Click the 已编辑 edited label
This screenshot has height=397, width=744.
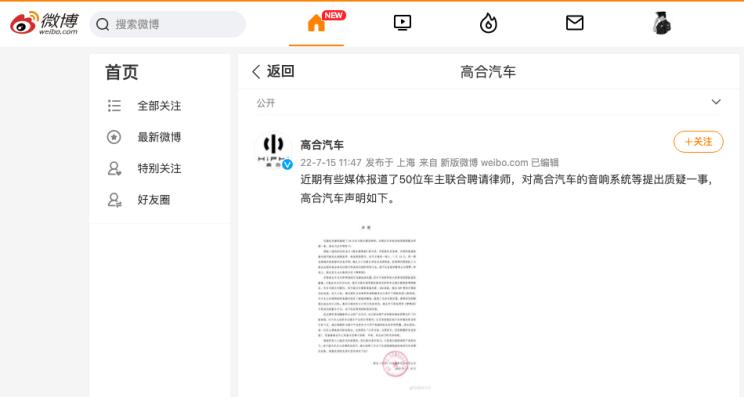coord(545,163)
